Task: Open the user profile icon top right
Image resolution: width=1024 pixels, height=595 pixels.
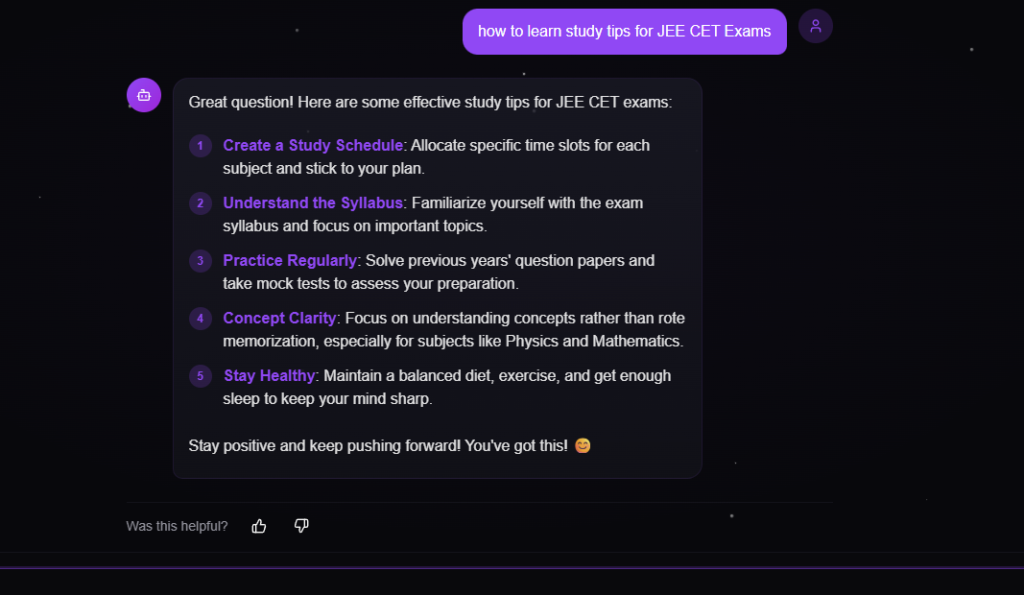Action: click(x=815, y=25)
